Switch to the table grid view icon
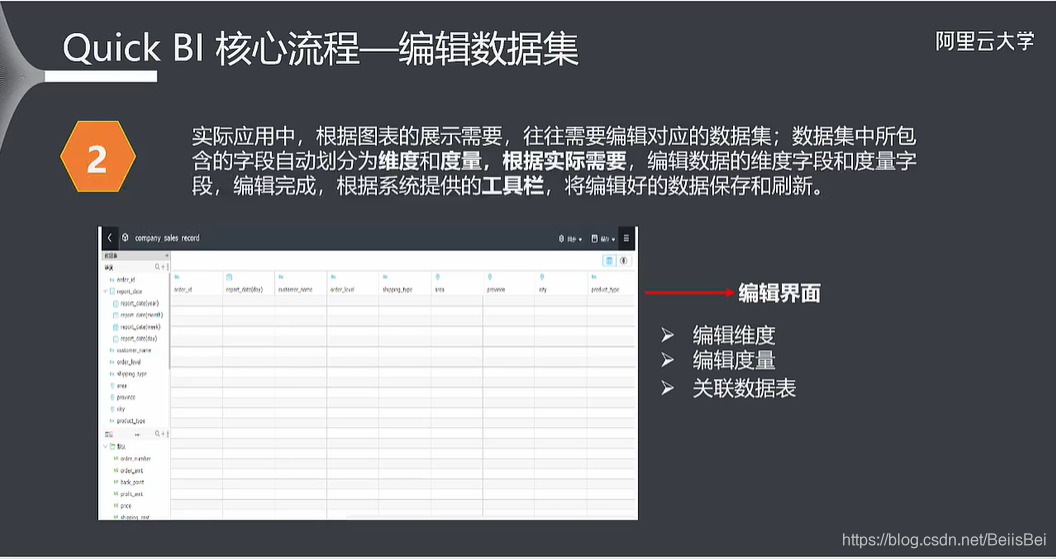The height and width of the screenshot is (559, 1056). pyautogui.click(x=609, y=261)
